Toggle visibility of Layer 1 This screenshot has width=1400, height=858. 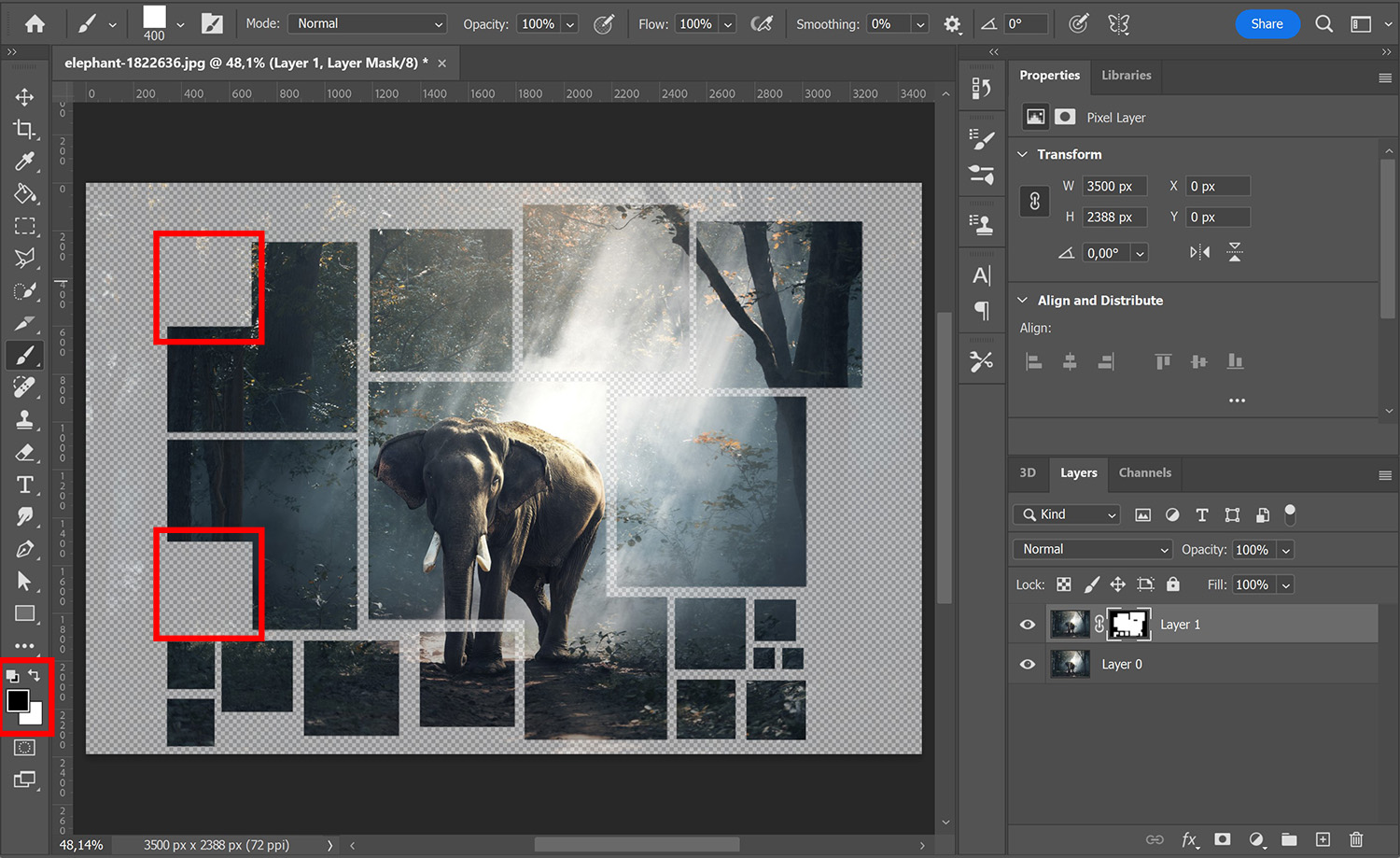pos(1027,624)
